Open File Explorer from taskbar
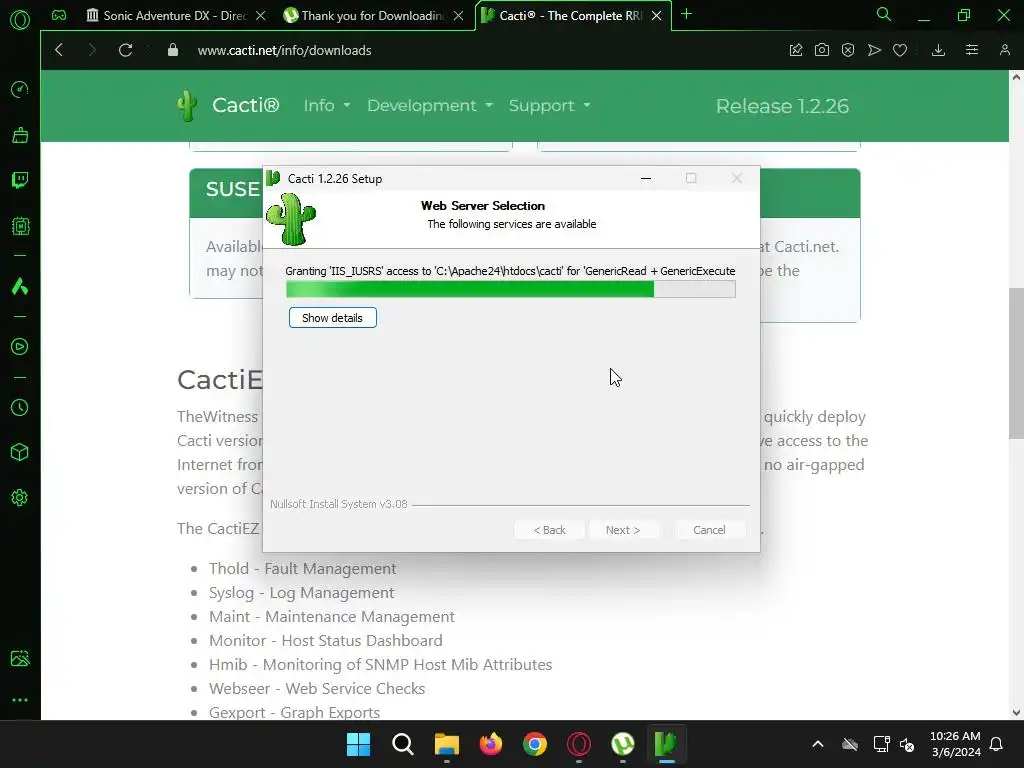Image resolution: width=1024 pixels, height=768 pixels. pyautogui.click(x=447, y=744)
